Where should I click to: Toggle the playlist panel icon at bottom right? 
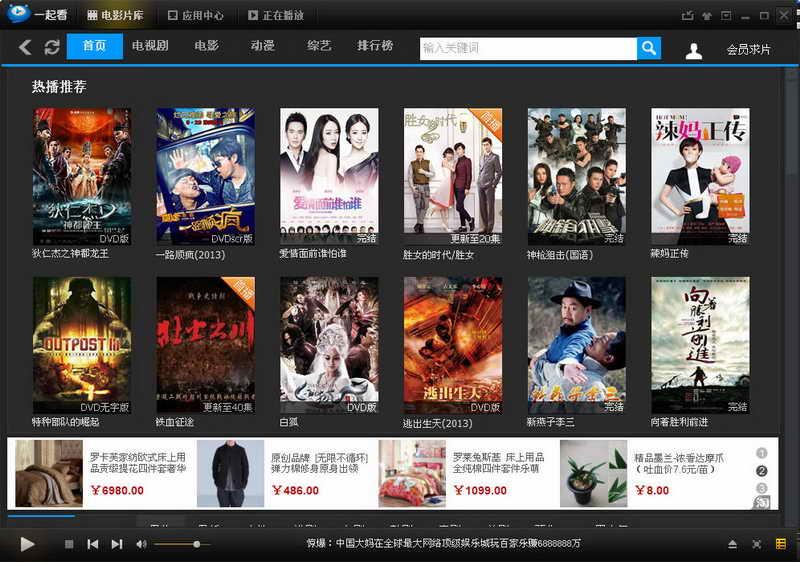781,544
